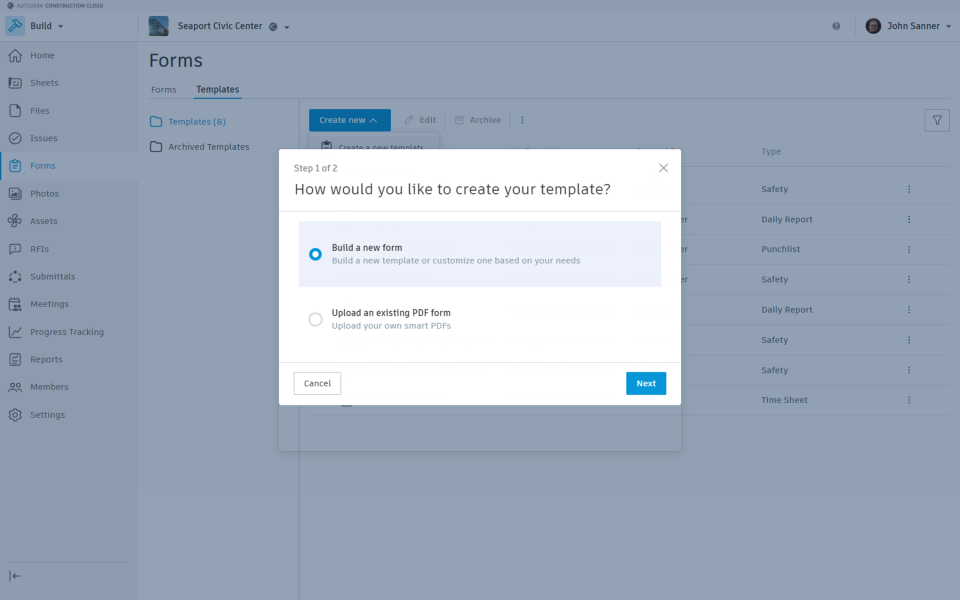960x600 pixels.
Task: Open the filter panel for templates
Action: [936, 119]
